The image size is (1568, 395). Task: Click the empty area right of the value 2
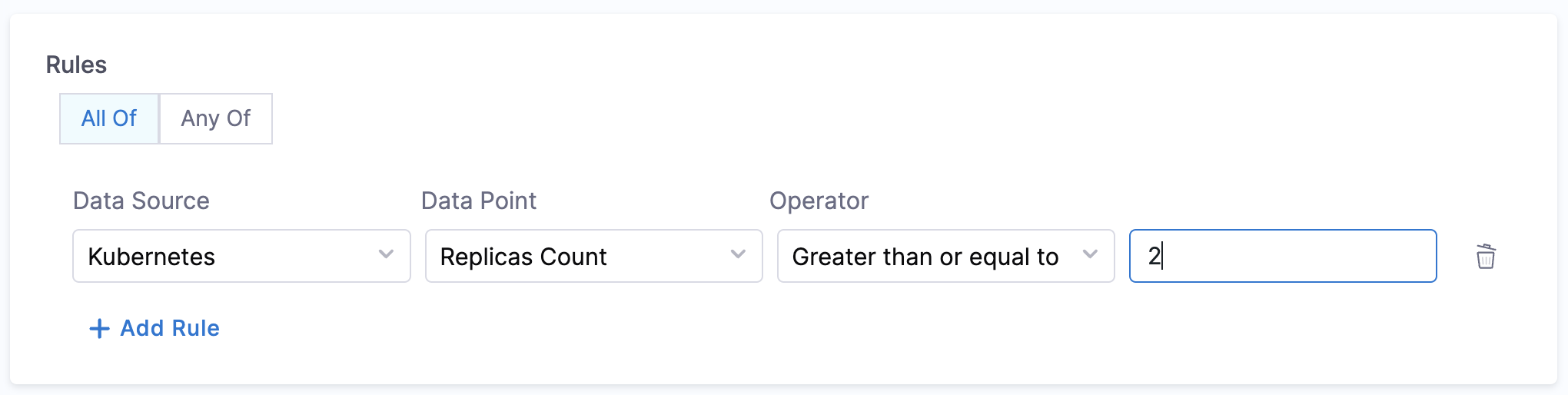1307,256
